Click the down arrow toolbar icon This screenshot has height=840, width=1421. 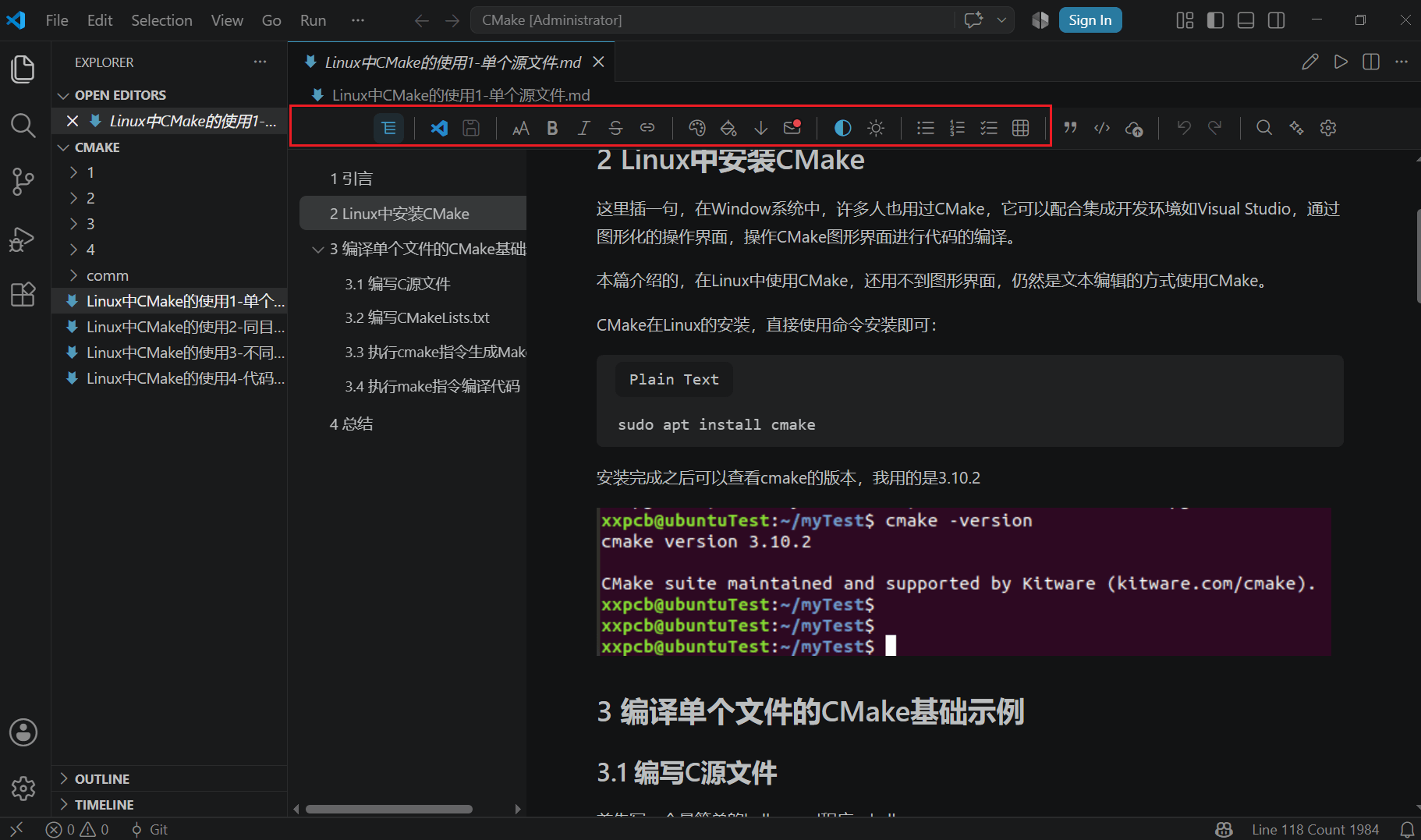click(x=760, y=128)
